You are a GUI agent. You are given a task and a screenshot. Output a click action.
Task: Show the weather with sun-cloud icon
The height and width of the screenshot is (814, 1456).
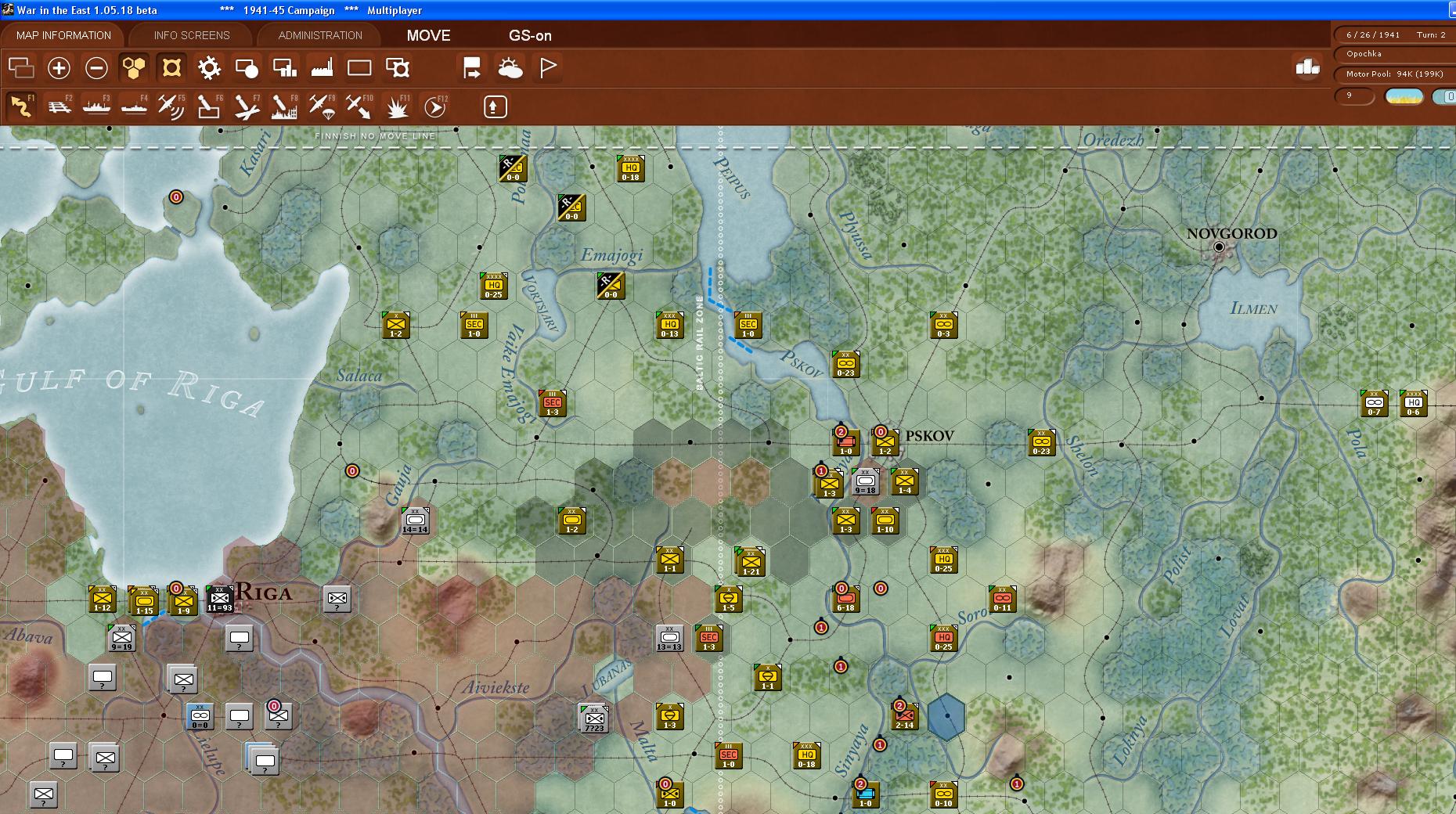510,68
